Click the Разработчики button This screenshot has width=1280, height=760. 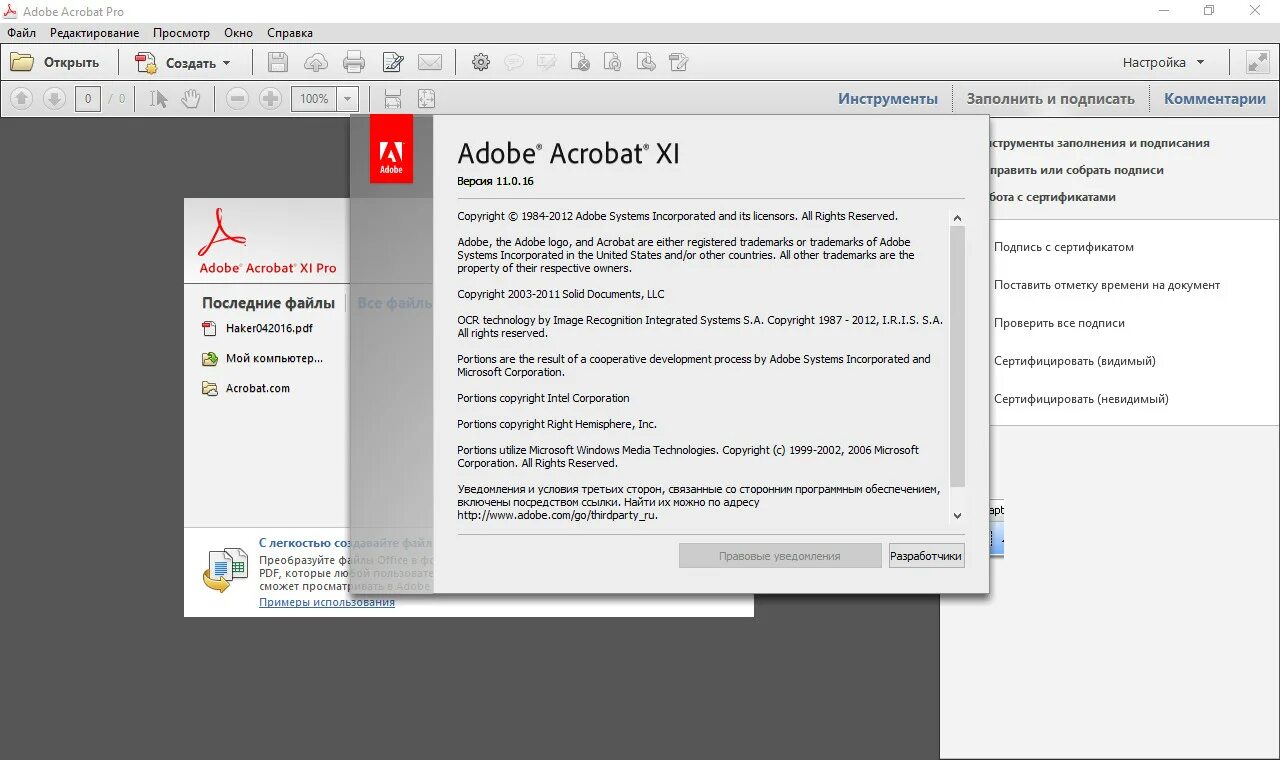coord(926,556)
